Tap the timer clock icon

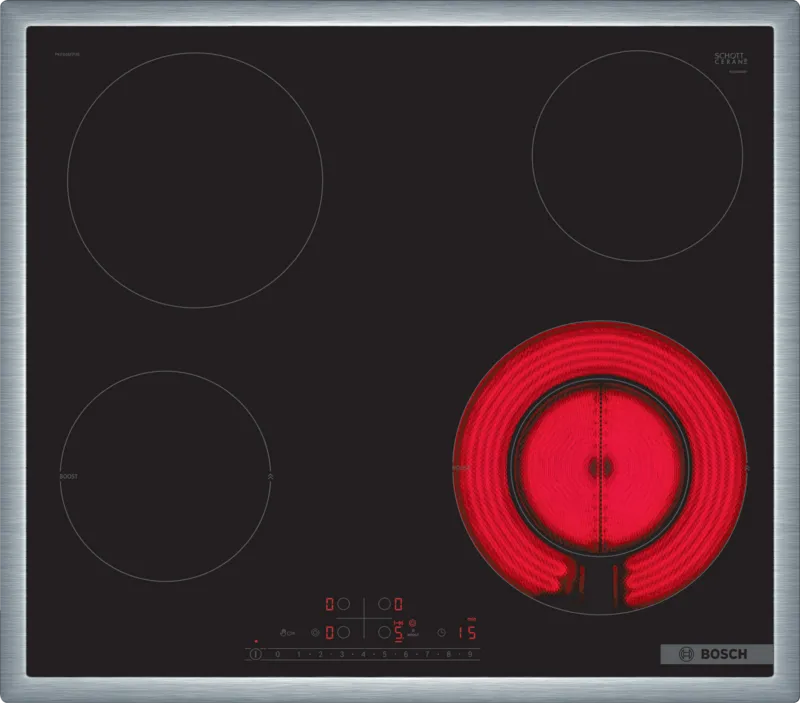(440, 632)
